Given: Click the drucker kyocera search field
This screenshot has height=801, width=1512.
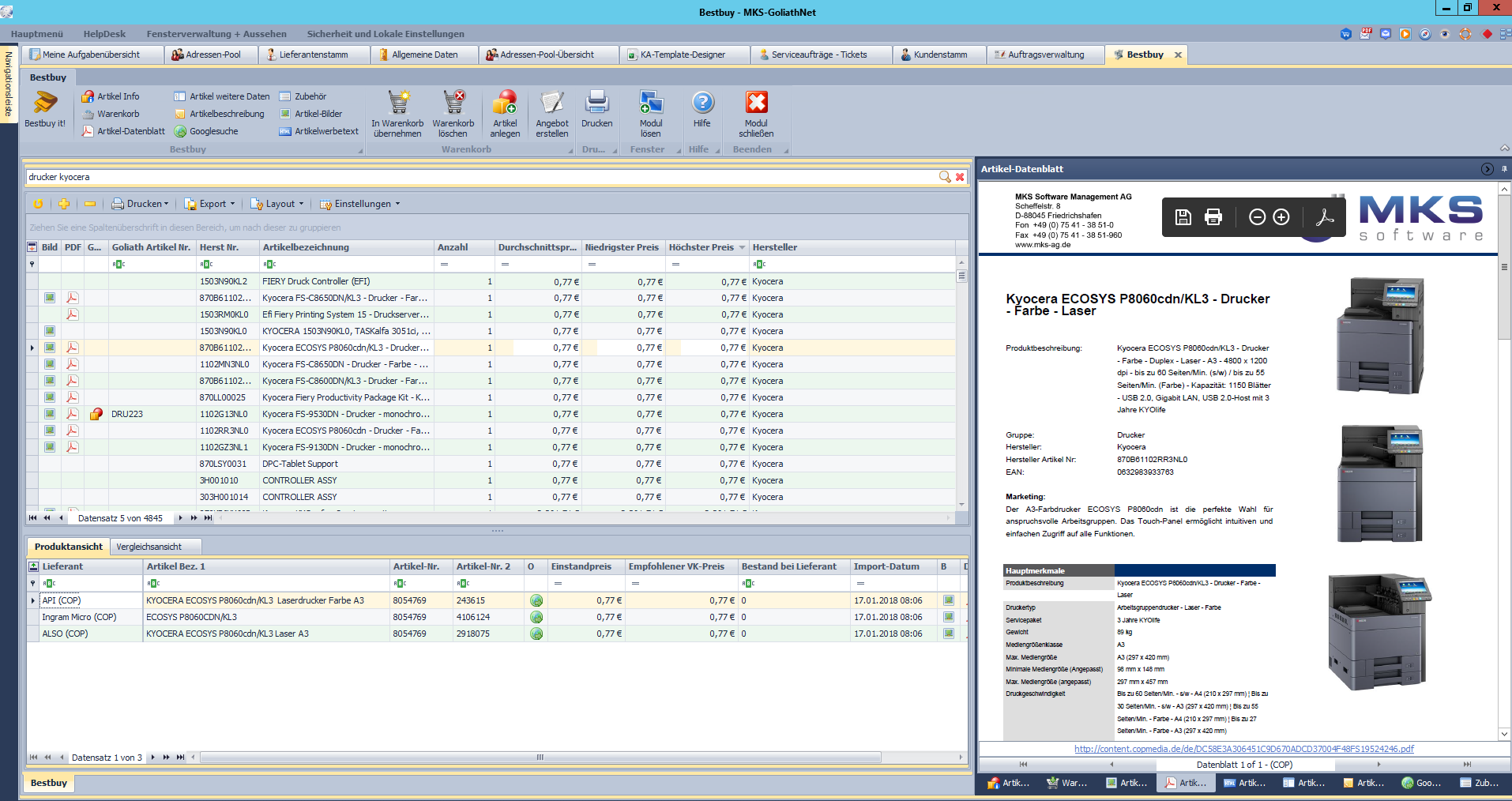Looking at the screenshot, I should (482, 177).
